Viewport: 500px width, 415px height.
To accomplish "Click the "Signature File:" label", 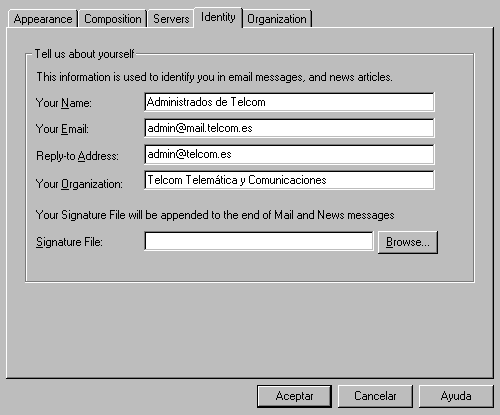I will coord(69,242).
